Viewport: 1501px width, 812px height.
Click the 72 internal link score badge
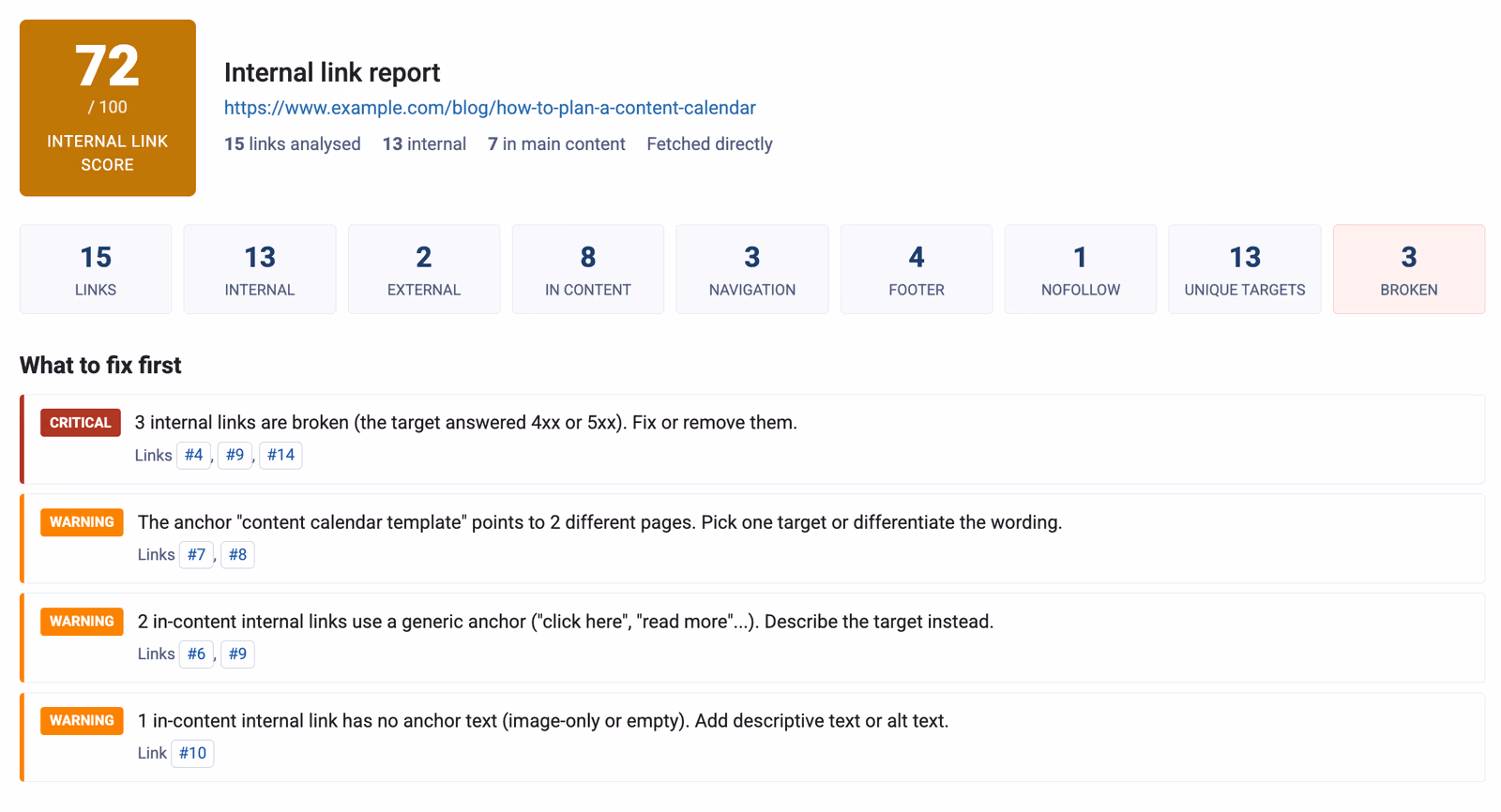[108, 108]
